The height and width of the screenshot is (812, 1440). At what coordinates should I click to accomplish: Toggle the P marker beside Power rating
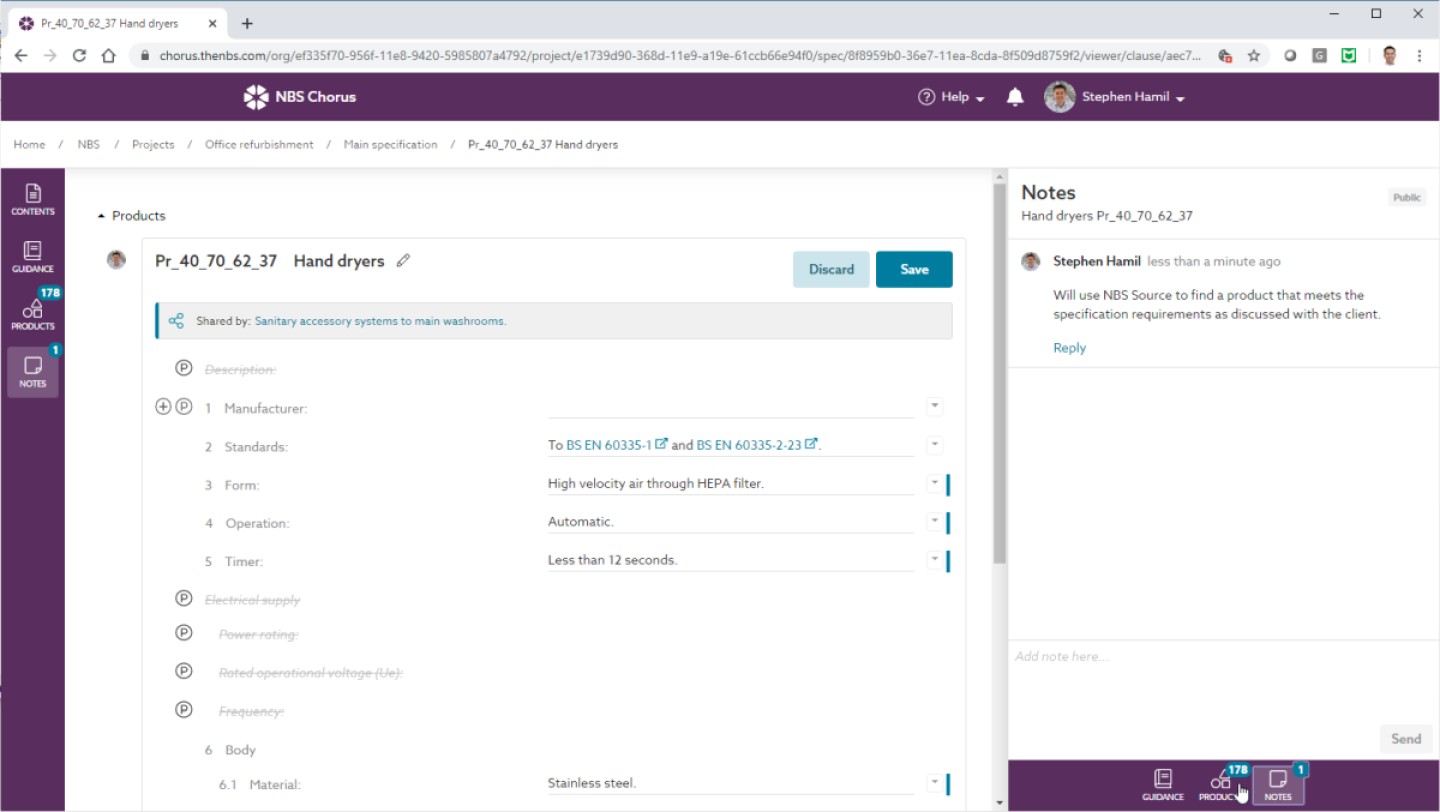(x=184, y=633)
